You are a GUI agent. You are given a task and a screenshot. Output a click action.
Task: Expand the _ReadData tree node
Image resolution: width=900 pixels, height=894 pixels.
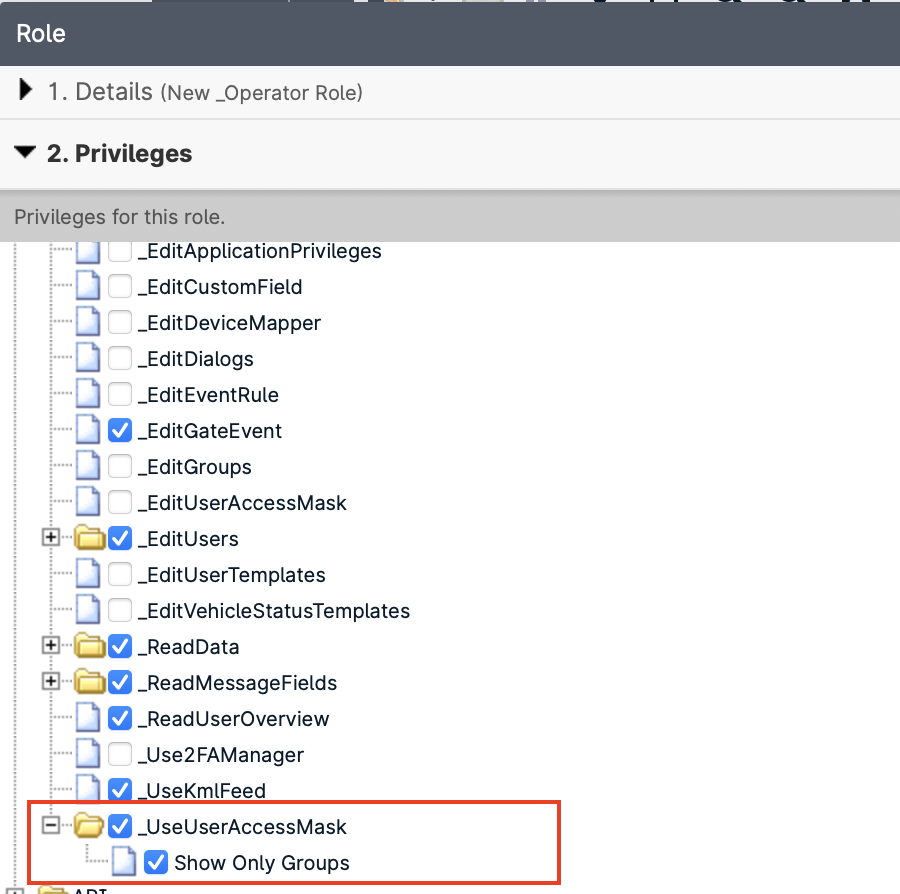tap(50, 647)
